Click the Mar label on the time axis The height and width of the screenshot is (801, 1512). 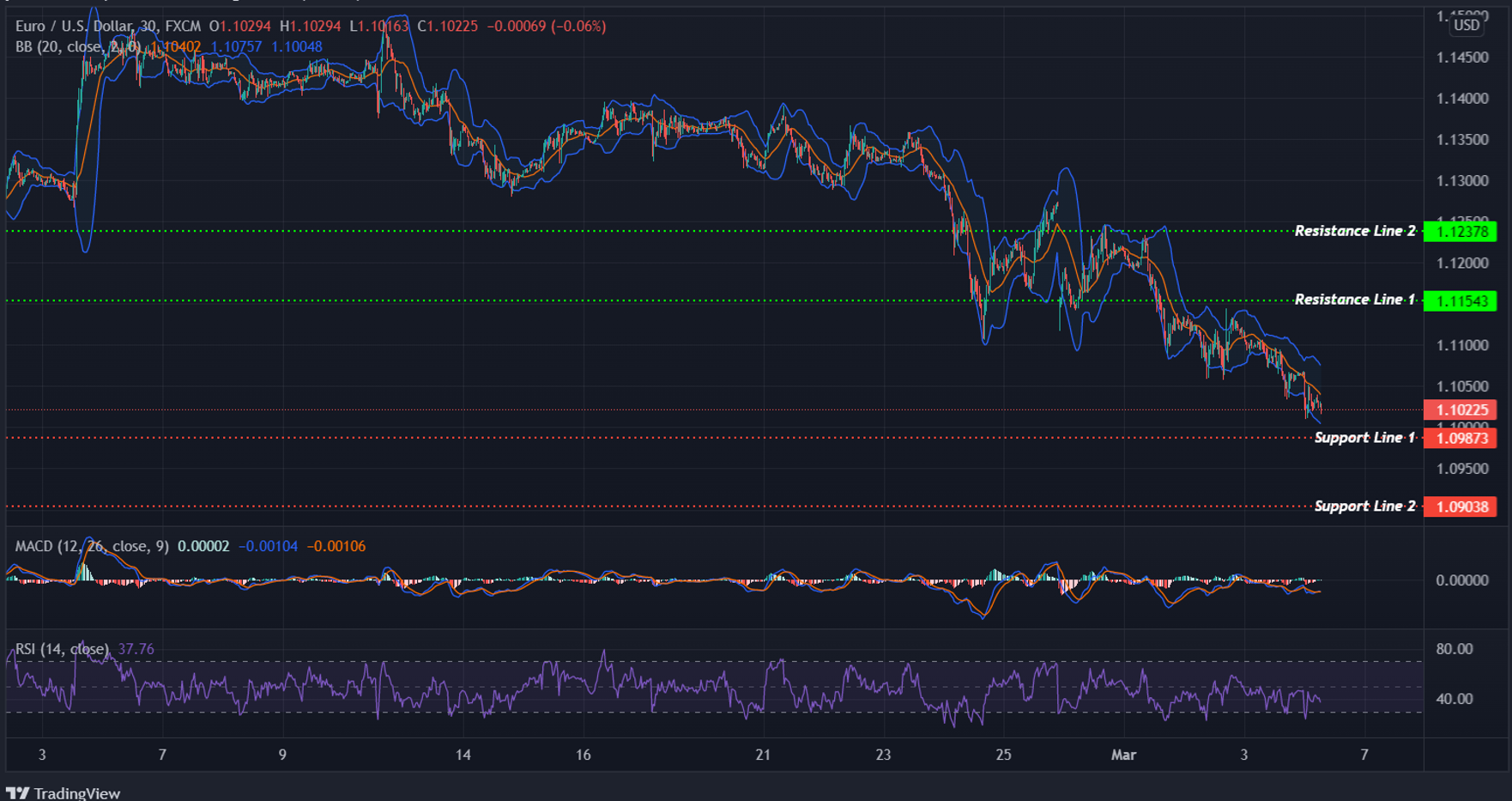tap(1124, 755)
